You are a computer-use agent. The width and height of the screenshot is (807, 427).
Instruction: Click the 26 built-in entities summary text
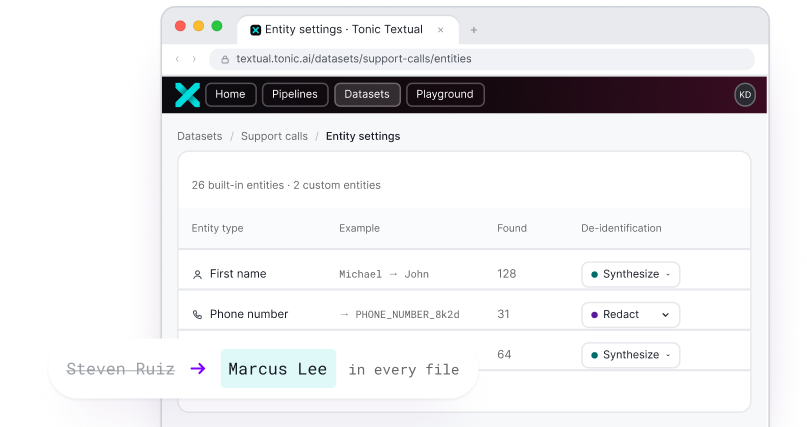pos(286,185)
